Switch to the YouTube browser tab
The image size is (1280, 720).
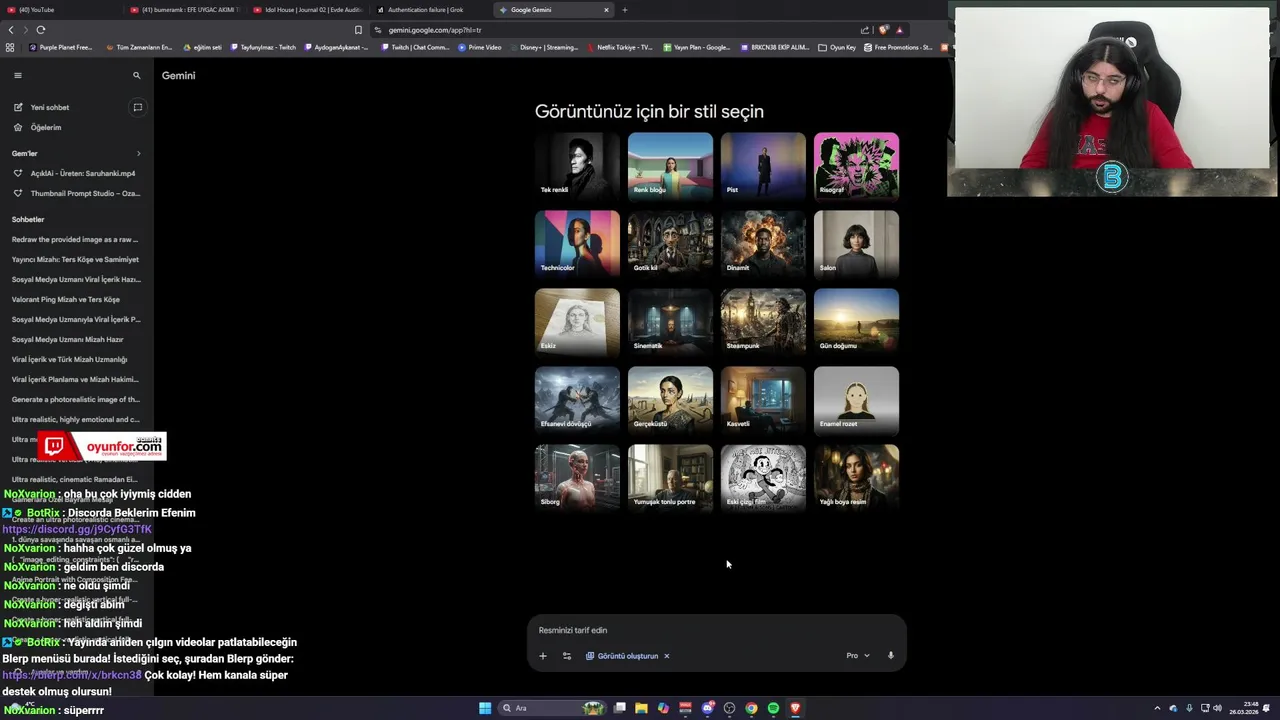point(60,10)
